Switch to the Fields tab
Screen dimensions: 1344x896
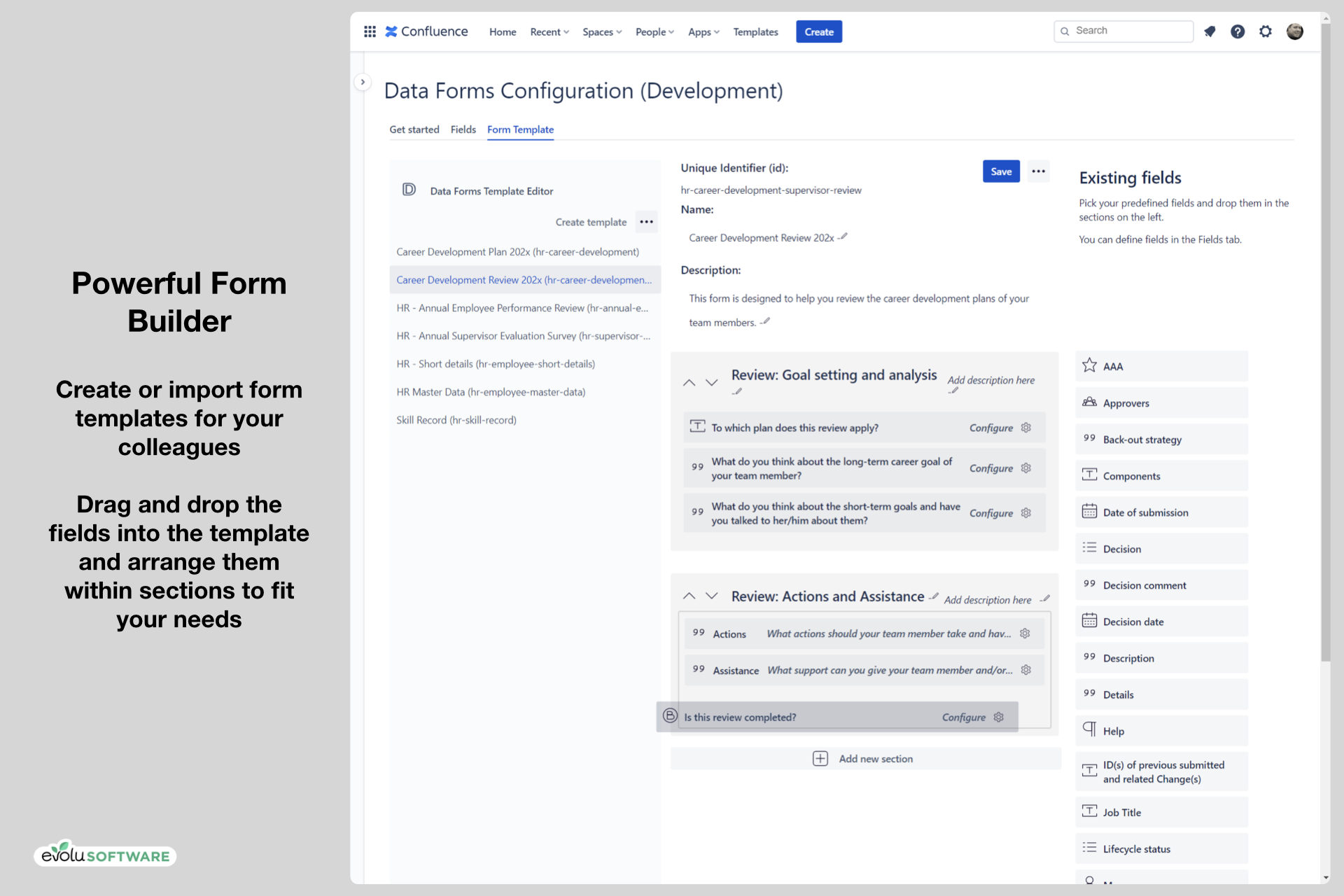tap(463, 129)
